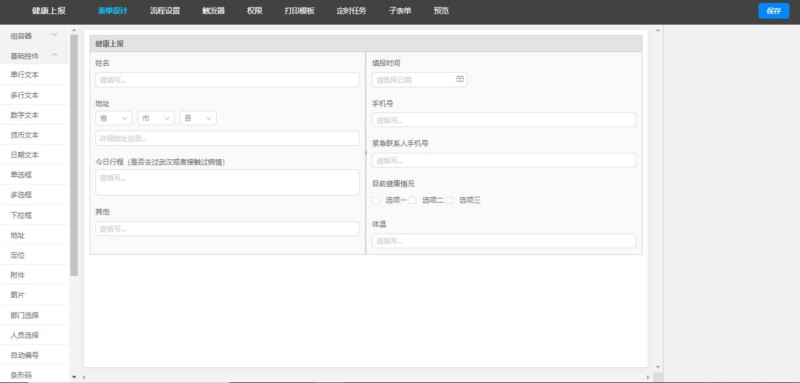Click the canvas vertical scrollbar up arrow
800x383 pixels.
click(x=658, y=31)
